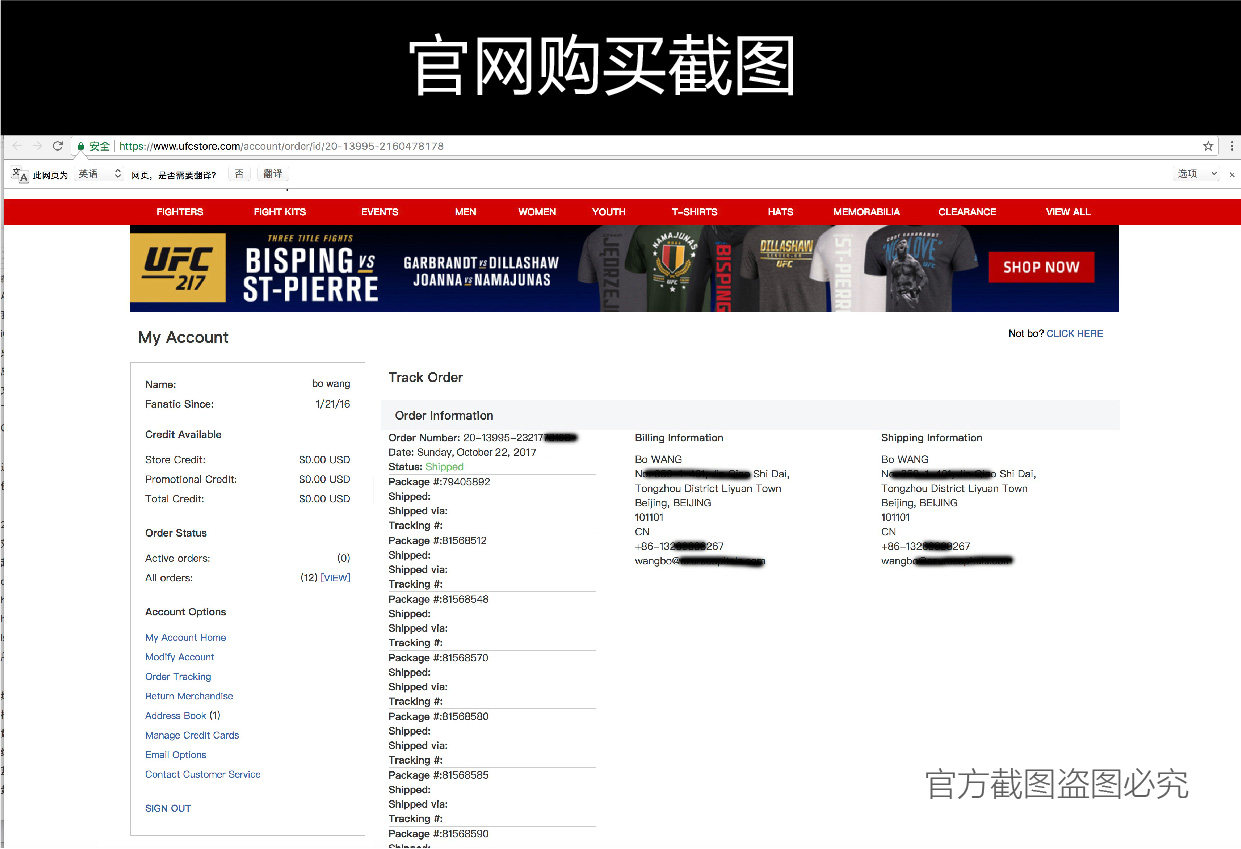Click Billing Information heading
This screenshot has width=1241, height=849.
tap(679, 438)
